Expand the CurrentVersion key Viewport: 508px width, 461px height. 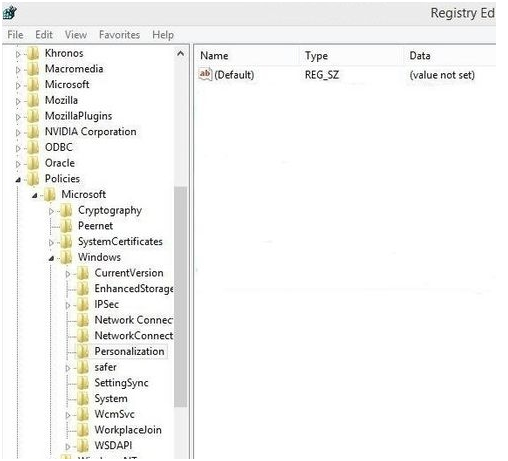(x=68, y=274)
